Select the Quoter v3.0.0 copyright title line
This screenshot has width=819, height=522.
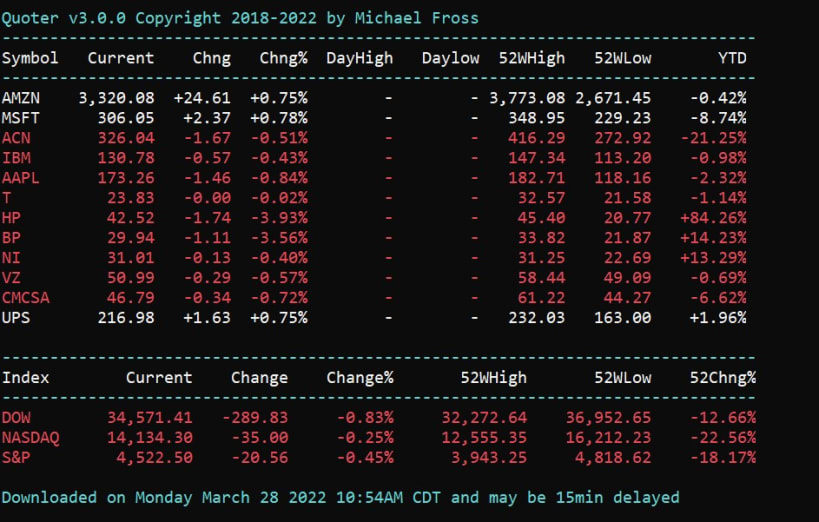(240, 18)
